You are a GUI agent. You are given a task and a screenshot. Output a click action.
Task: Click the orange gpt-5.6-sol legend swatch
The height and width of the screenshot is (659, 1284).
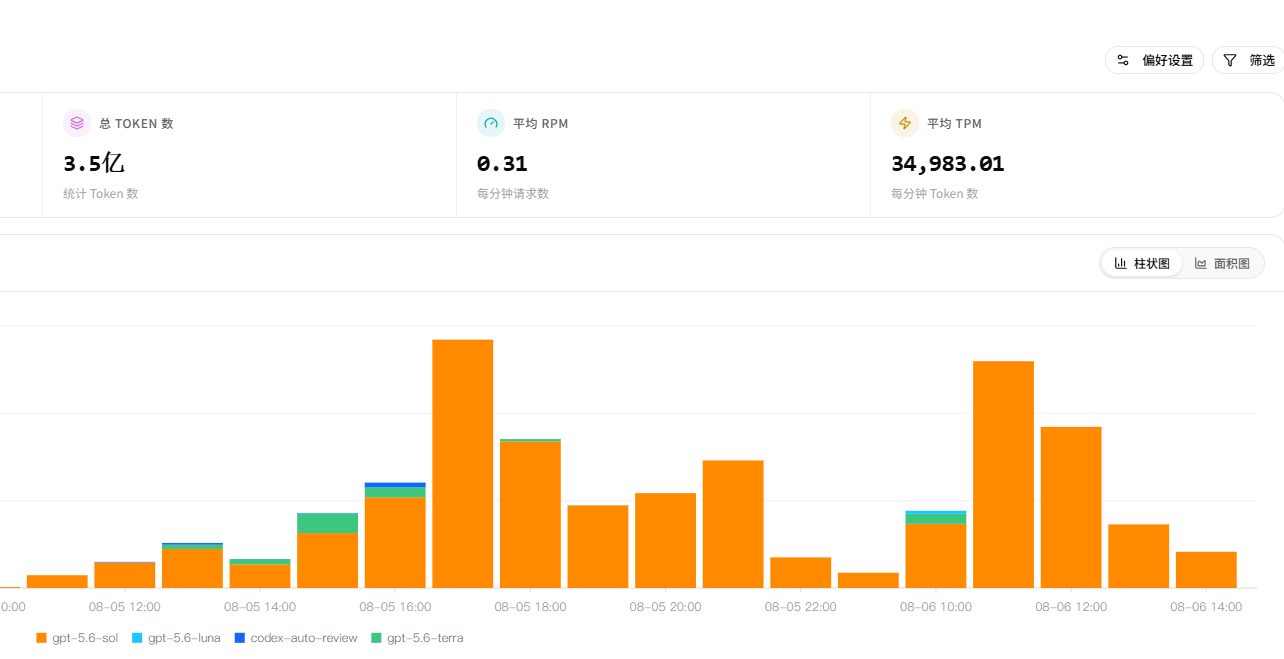[x=41, y=638]
